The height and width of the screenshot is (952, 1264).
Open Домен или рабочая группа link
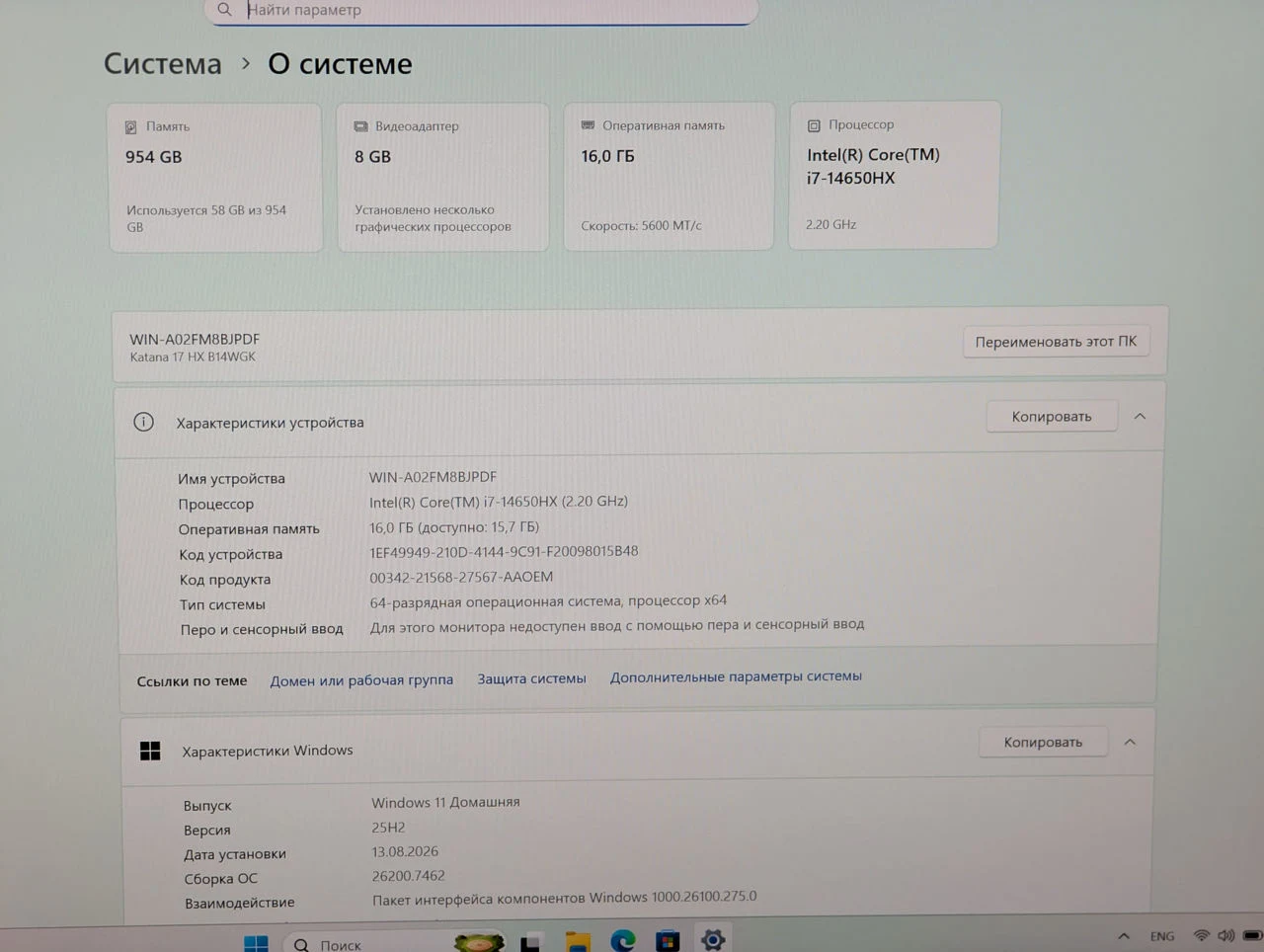point(361,680)
